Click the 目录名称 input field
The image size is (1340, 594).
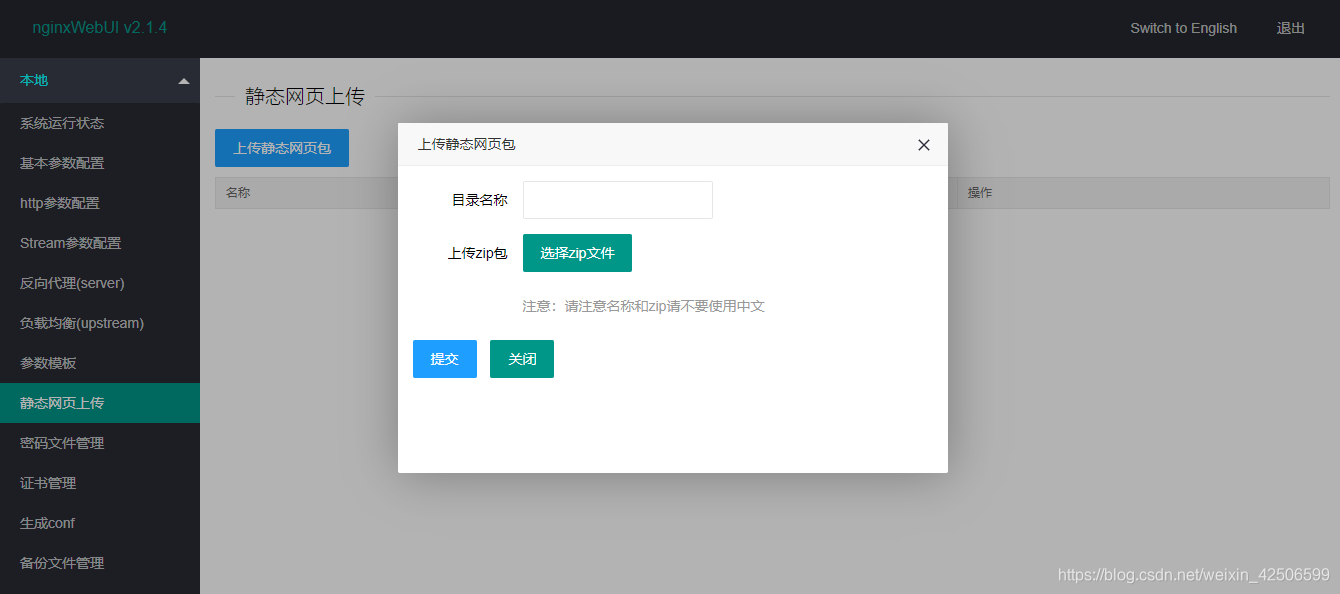click(x=617, y=200)
